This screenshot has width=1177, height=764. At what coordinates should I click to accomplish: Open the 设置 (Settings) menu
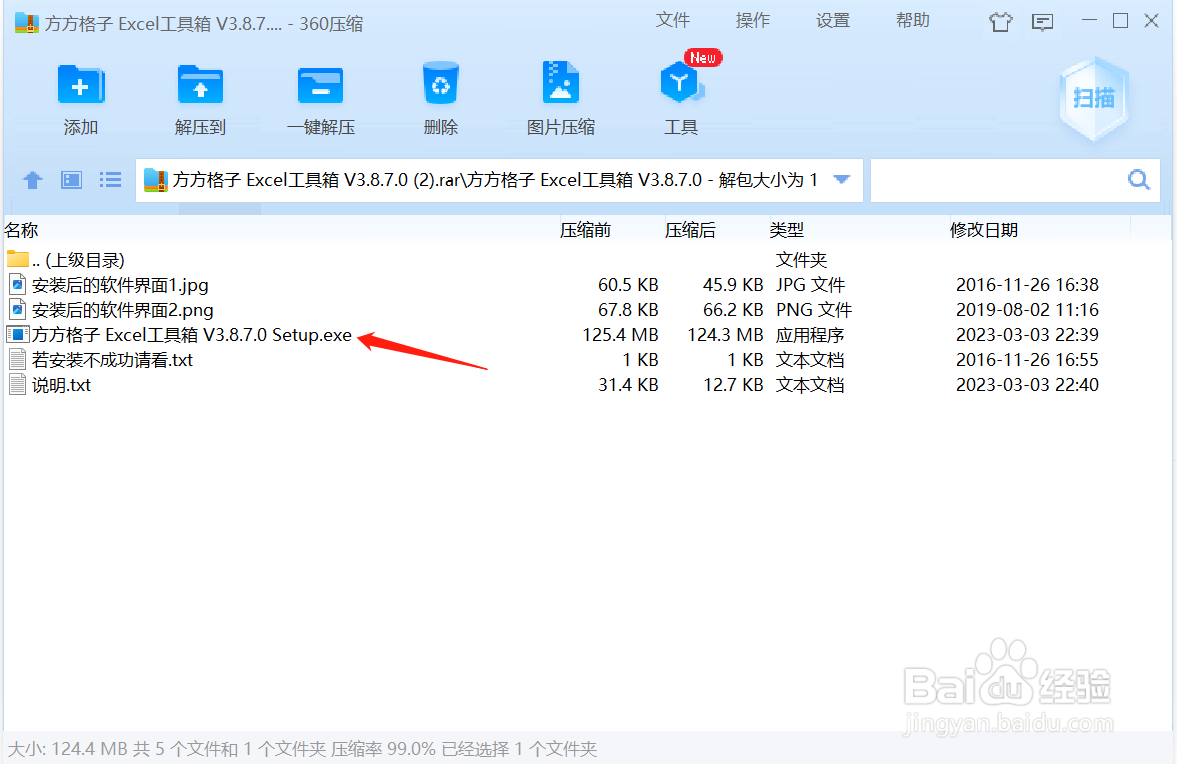[x=833, y=20]
